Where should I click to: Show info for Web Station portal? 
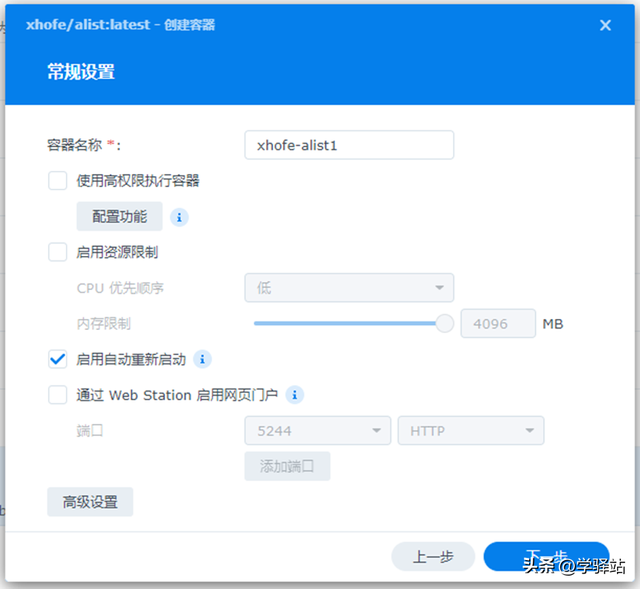coord(295,395)
